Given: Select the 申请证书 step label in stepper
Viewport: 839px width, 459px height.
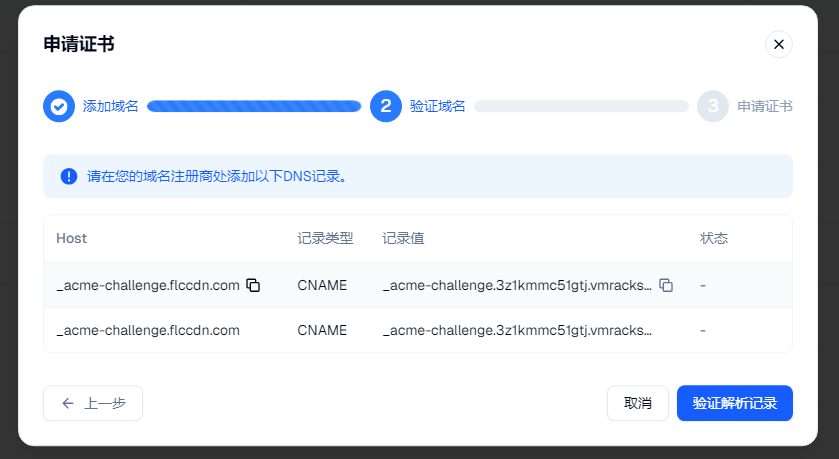Looking at the screenshot, I should (x=764, y=106).
